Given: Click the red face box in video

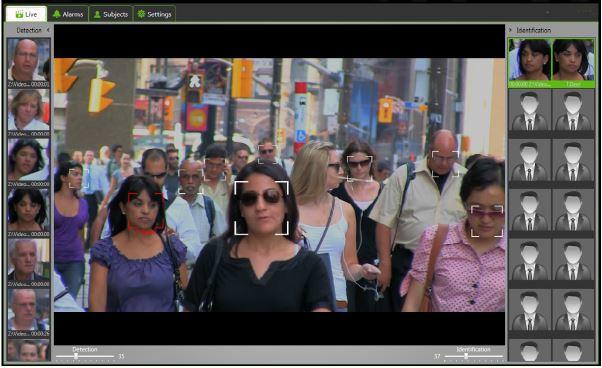Looking at the screenshot, I should point(146,212).
